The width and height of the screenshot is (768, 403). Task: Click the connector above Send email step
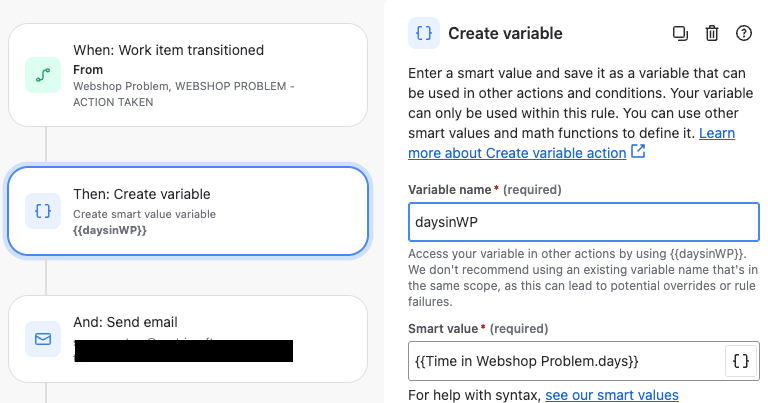click(x=46, y=275)
